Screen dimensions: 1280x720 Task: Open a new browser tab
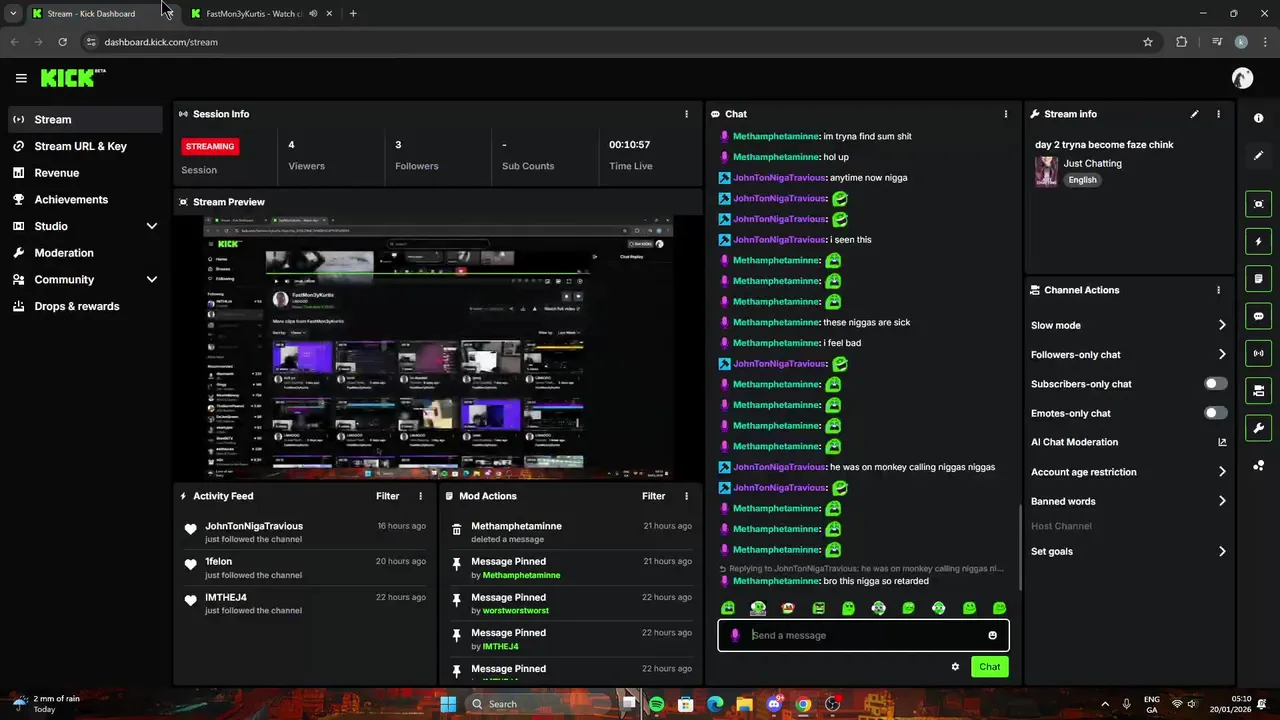[353, 14]
